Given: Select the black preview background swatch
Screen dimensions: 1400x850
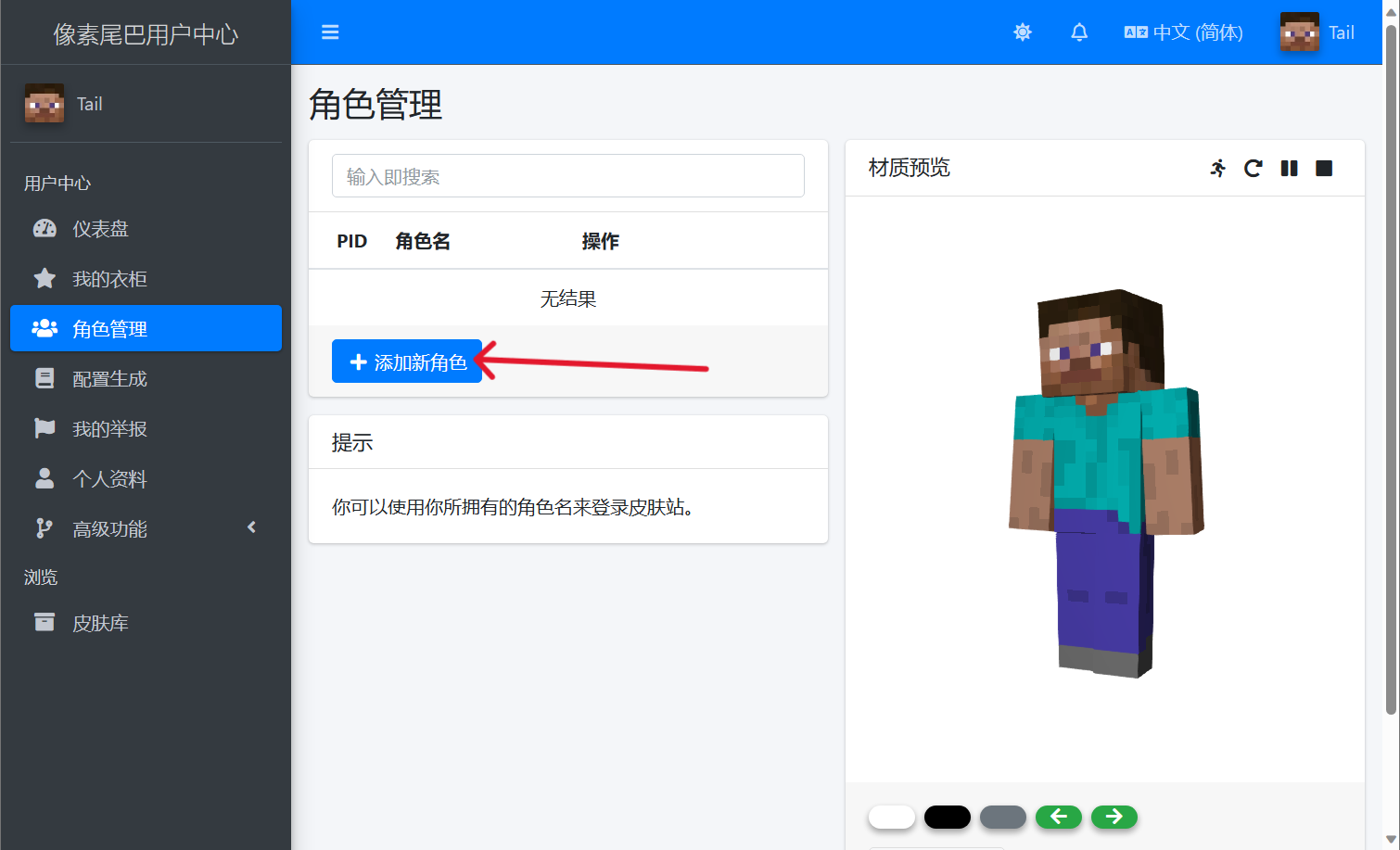Looking at the screenshot, I should tap(947, 817).
